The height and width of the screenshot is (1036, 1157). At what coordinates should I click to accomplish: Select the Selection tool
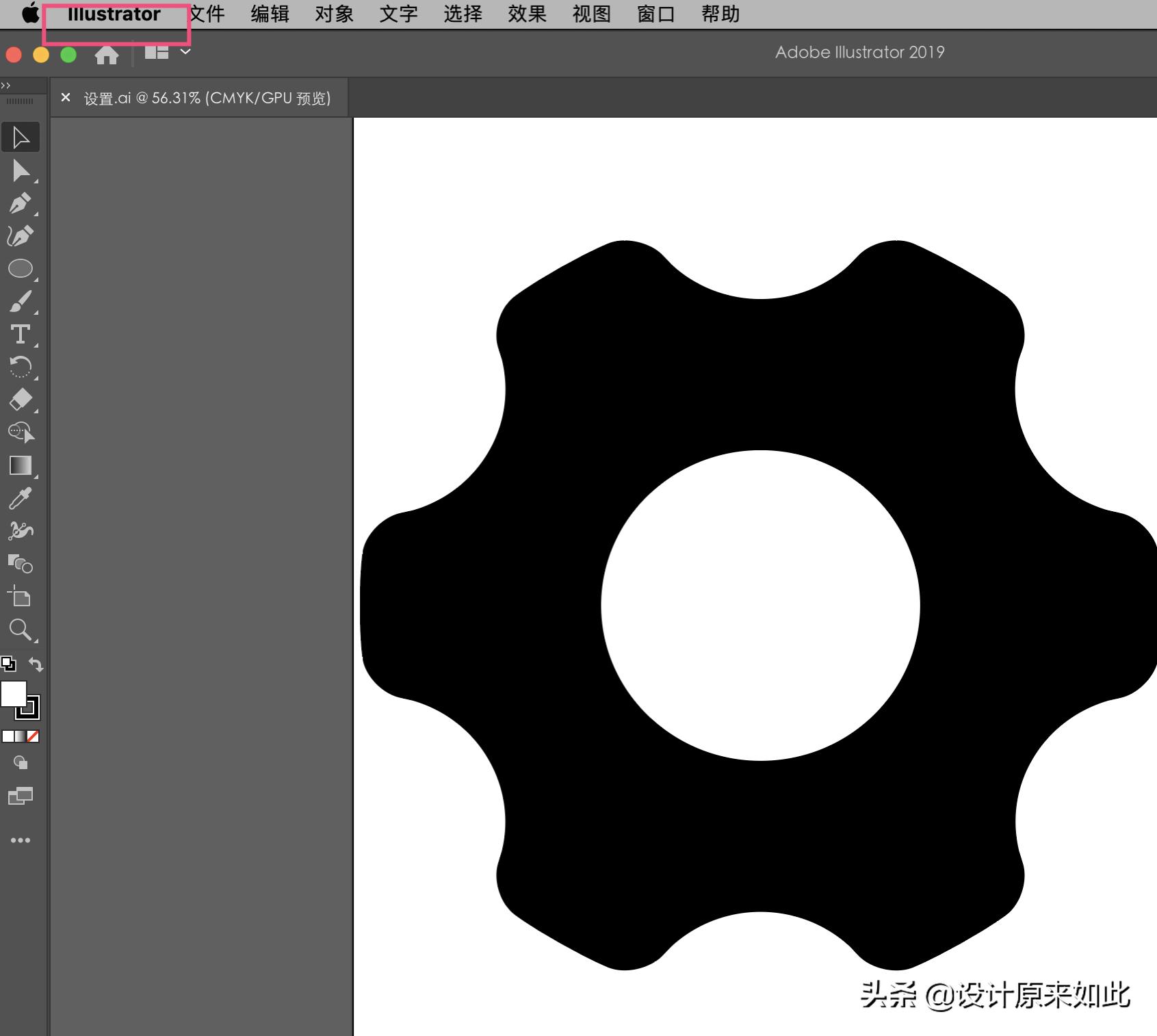[21, 136]
